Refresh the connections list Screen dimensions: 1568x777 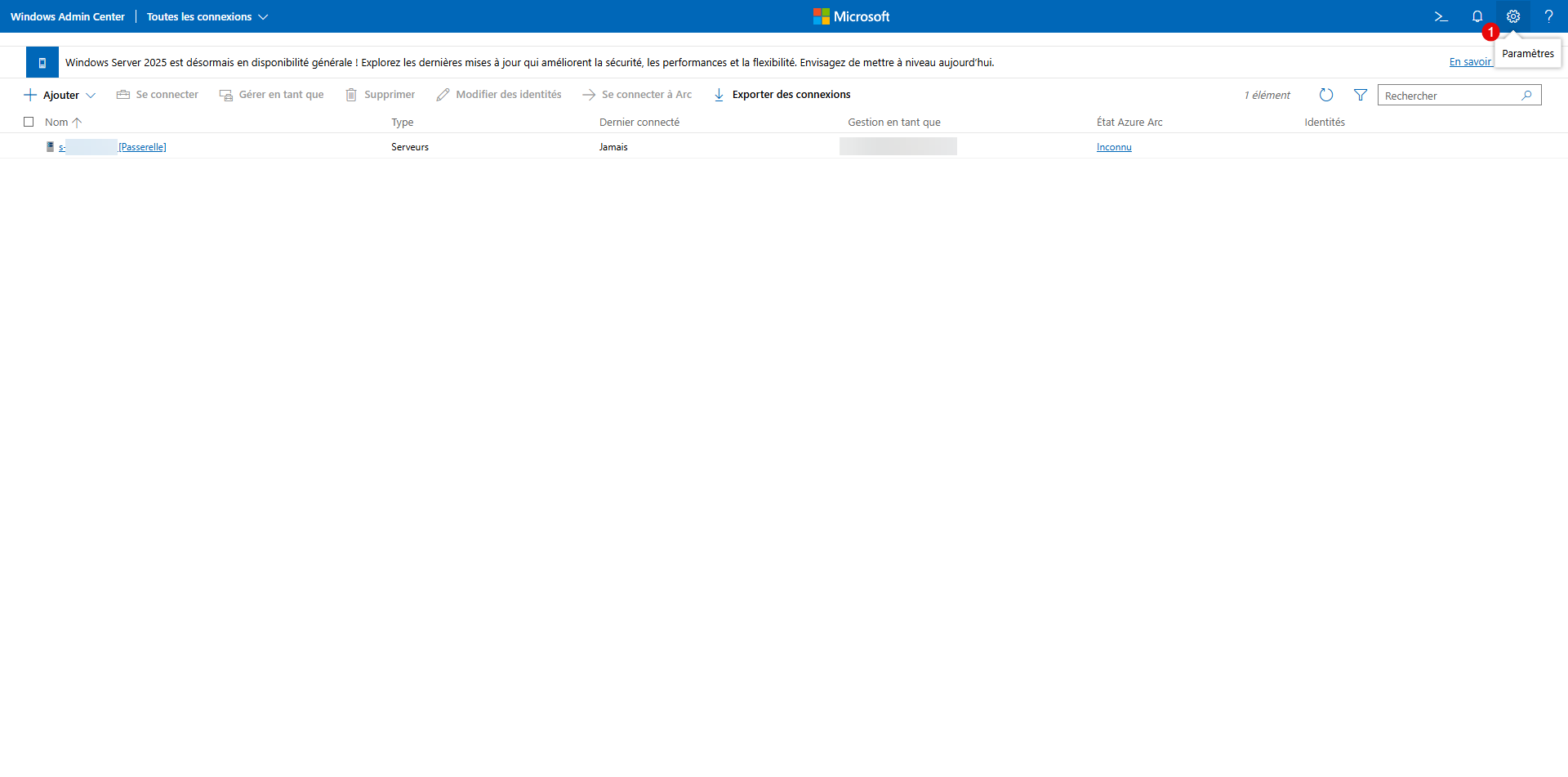click(1326, 96)
